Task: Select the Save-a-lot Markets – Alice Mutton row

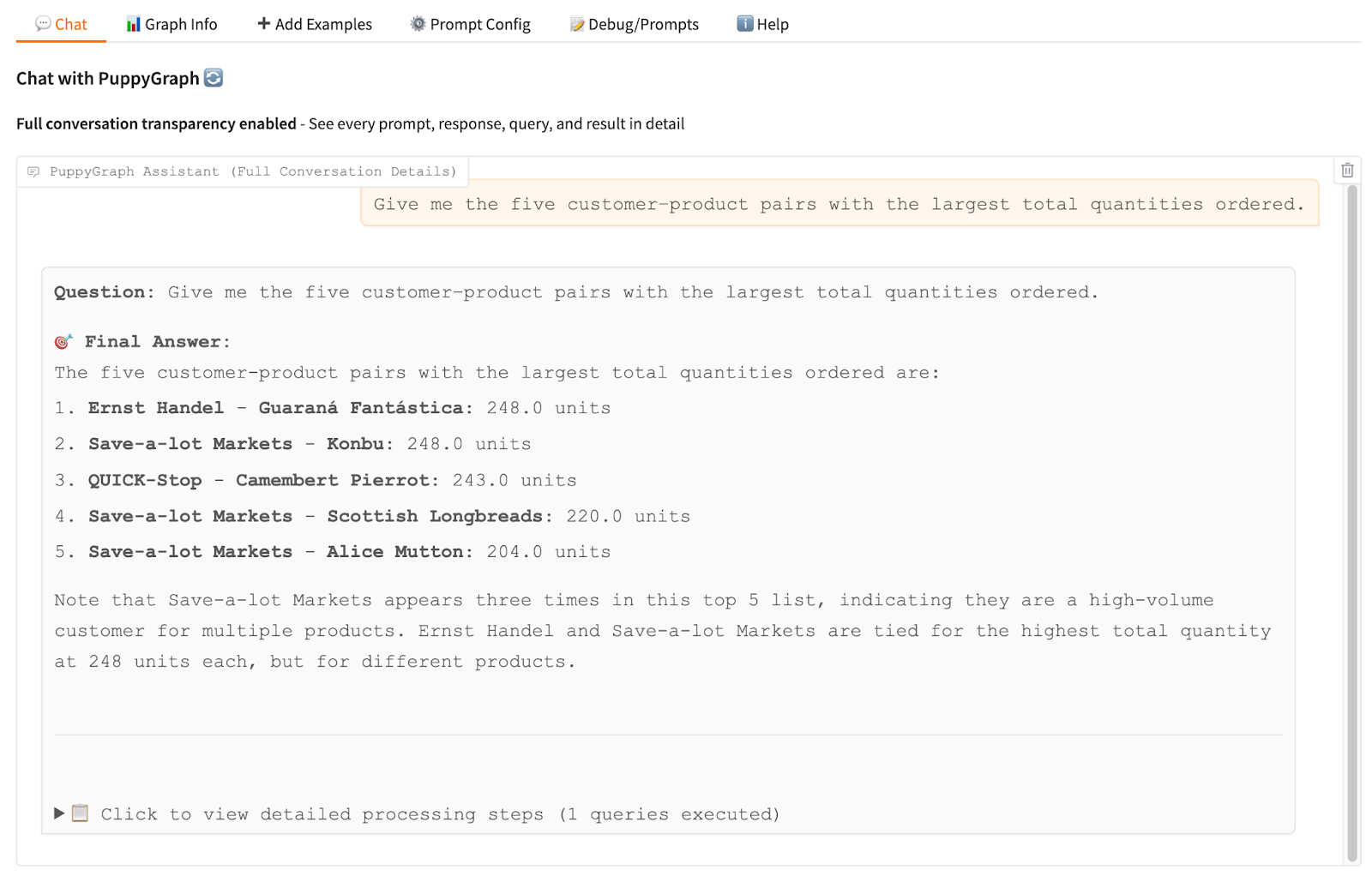Action: [x=333, y=552]
